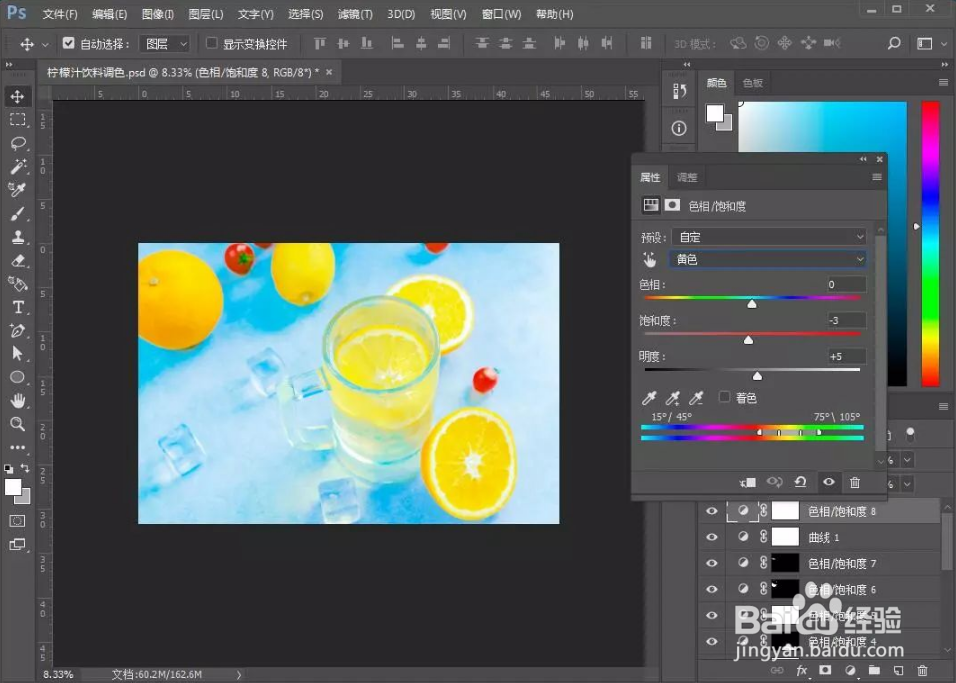Swap foreground and background colors
The width and height of the screenshot is (956, 683).
pyautogui.click(x=25, y=468)
